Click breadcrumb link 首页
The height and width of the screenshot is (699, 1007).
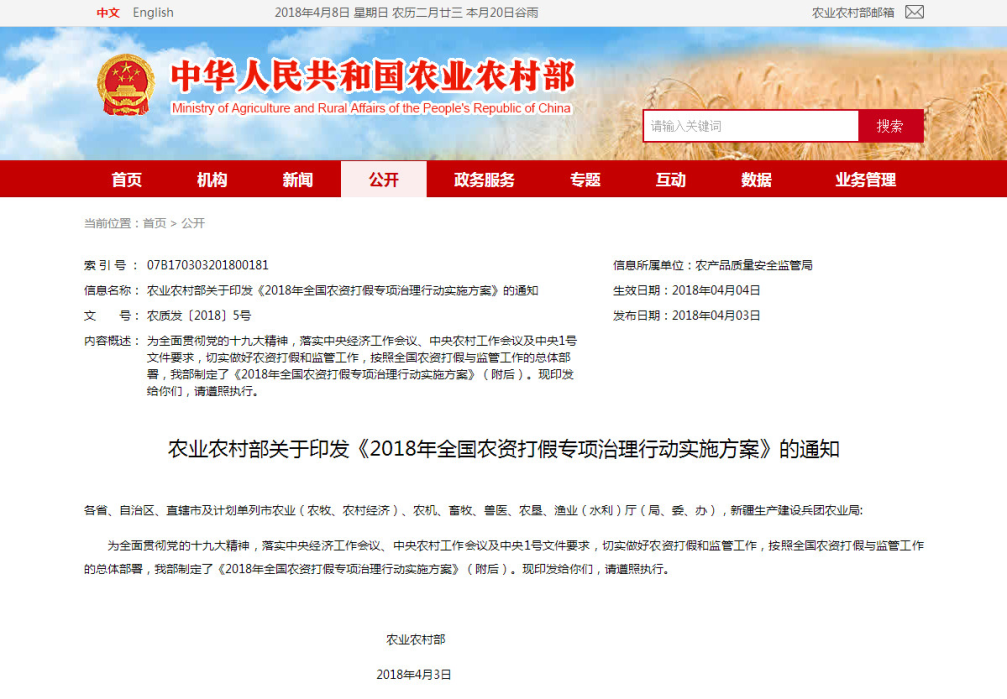[154, 223]
